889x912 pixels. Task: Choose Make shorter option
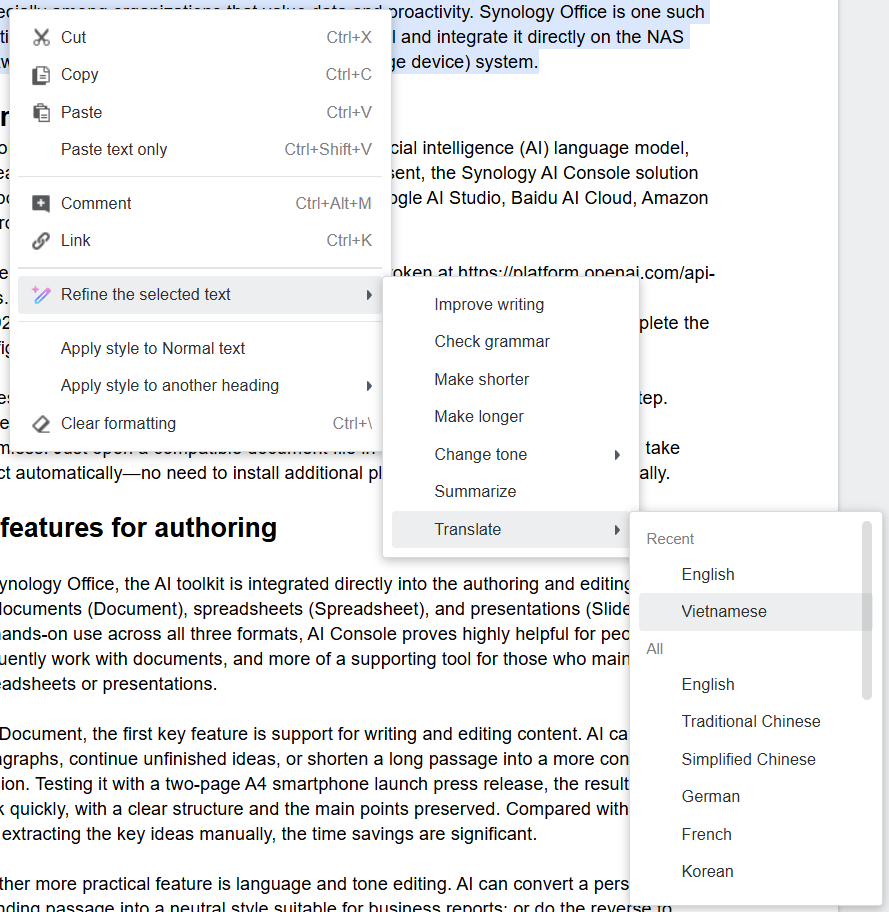pos(482,380)
